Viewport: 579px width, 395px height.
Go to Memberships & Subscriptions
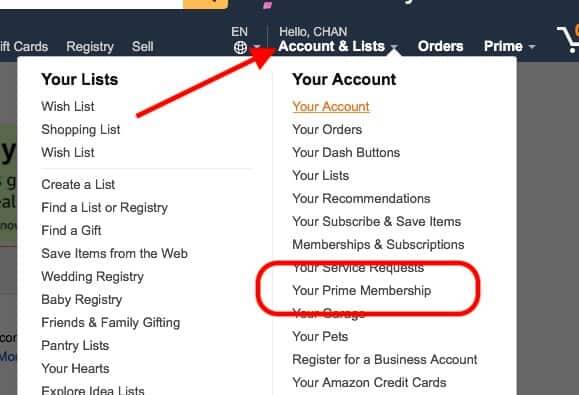point(378,244)
